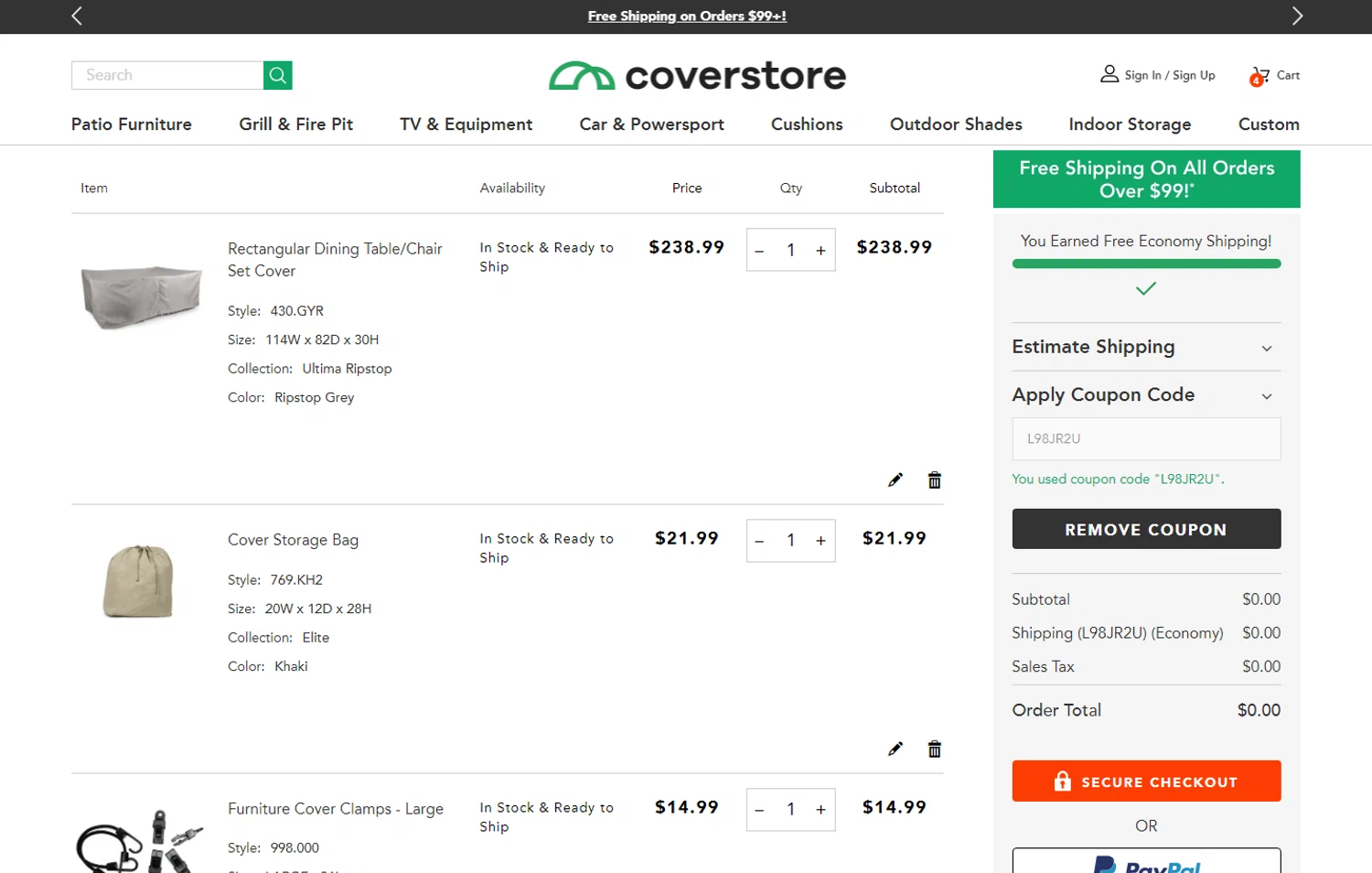Click the grey dining set cover thumbnail
The width and height of the screenshot is (1372, 873).
click(x=141, y=296)
